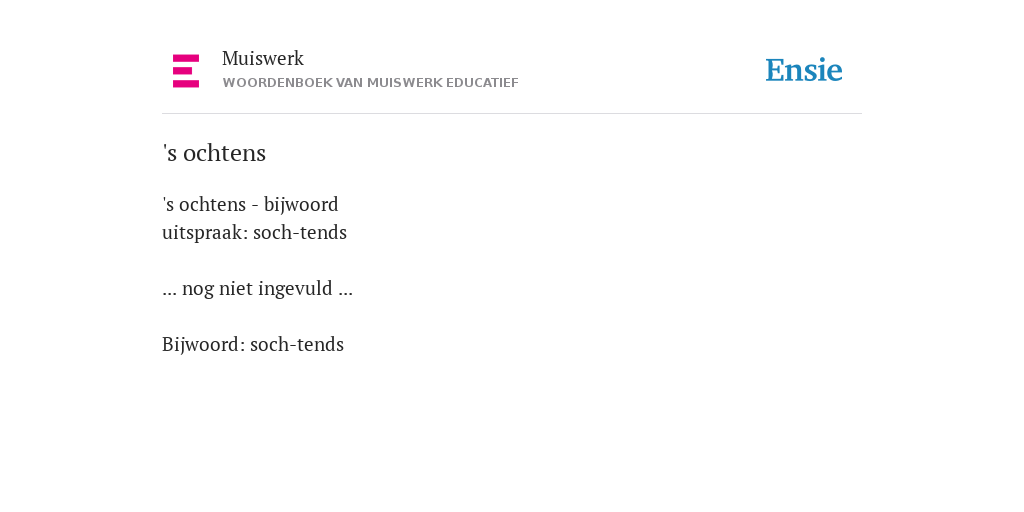Open the blue Ensie wordmark link

[x=804, y=70]
